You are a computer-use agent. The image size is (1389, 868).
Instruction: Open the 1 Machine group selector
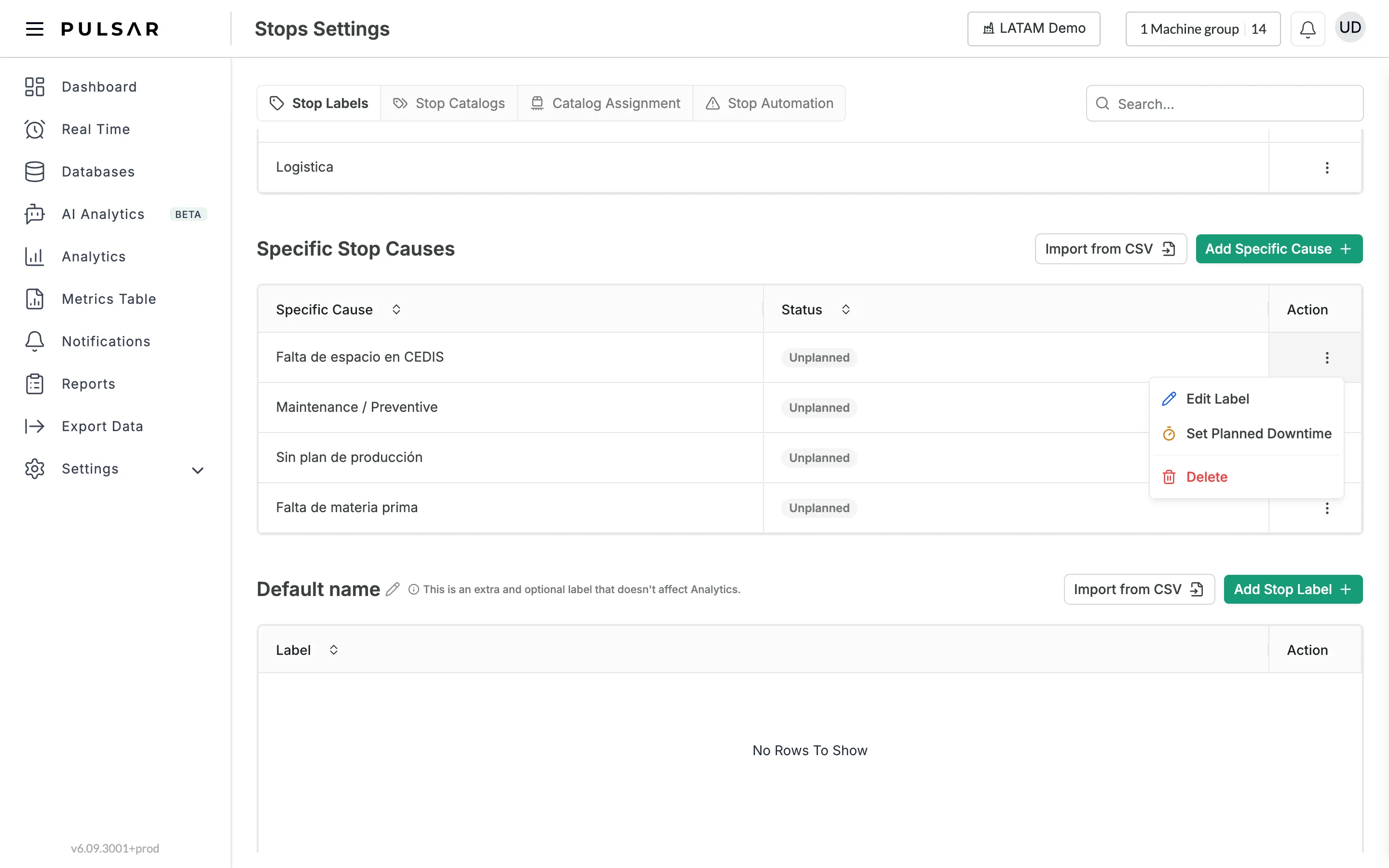pyautogui.click(x=1203, y=29)
